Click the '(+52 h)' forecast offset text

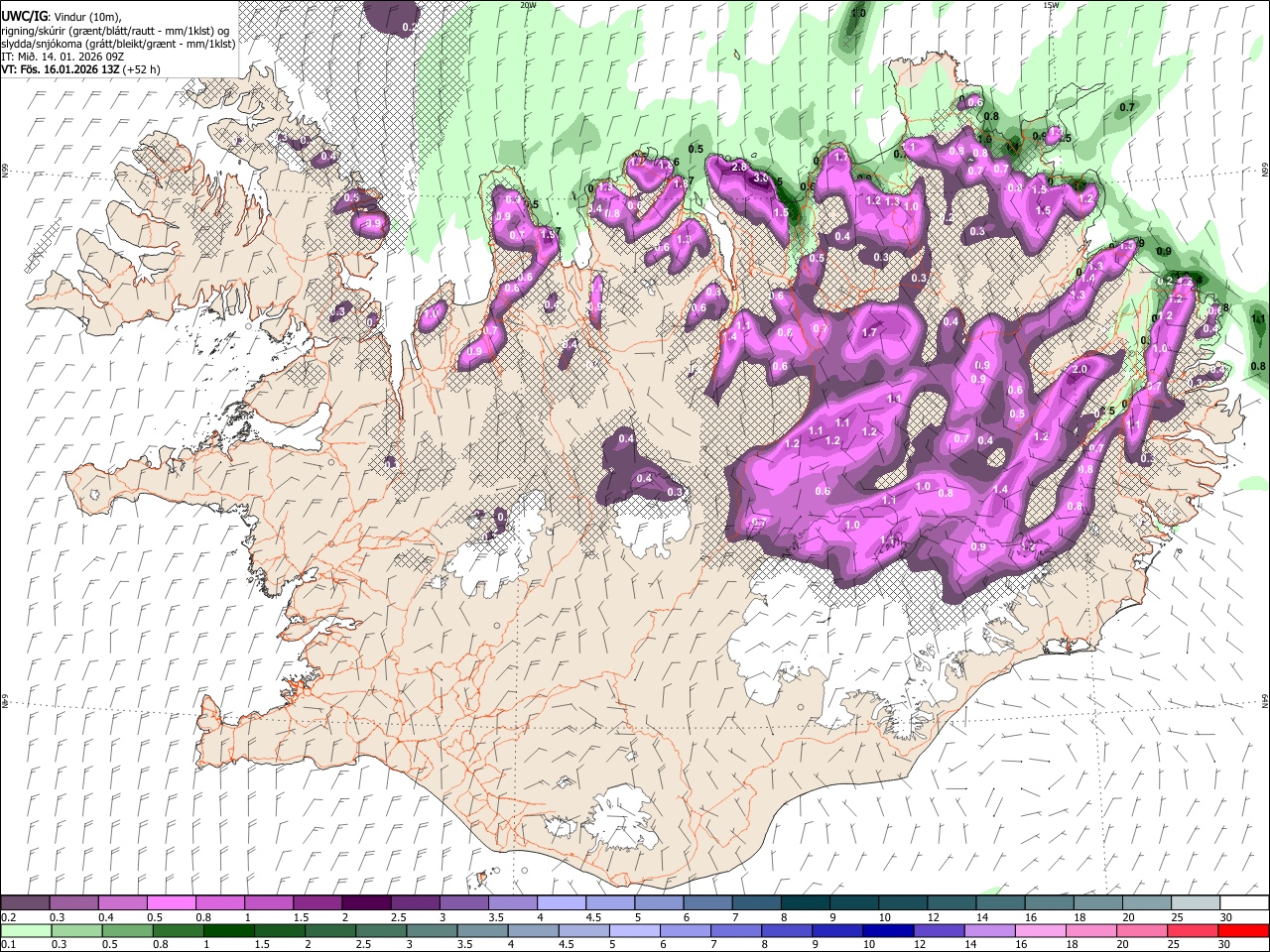[142, 69]
